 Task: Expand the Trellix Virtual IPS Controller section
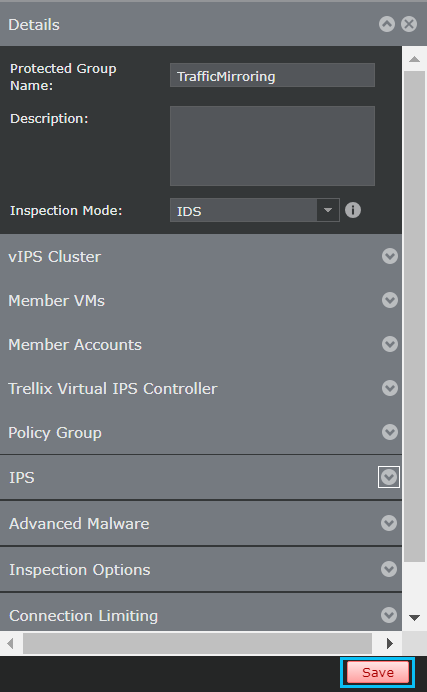[390, 388]
